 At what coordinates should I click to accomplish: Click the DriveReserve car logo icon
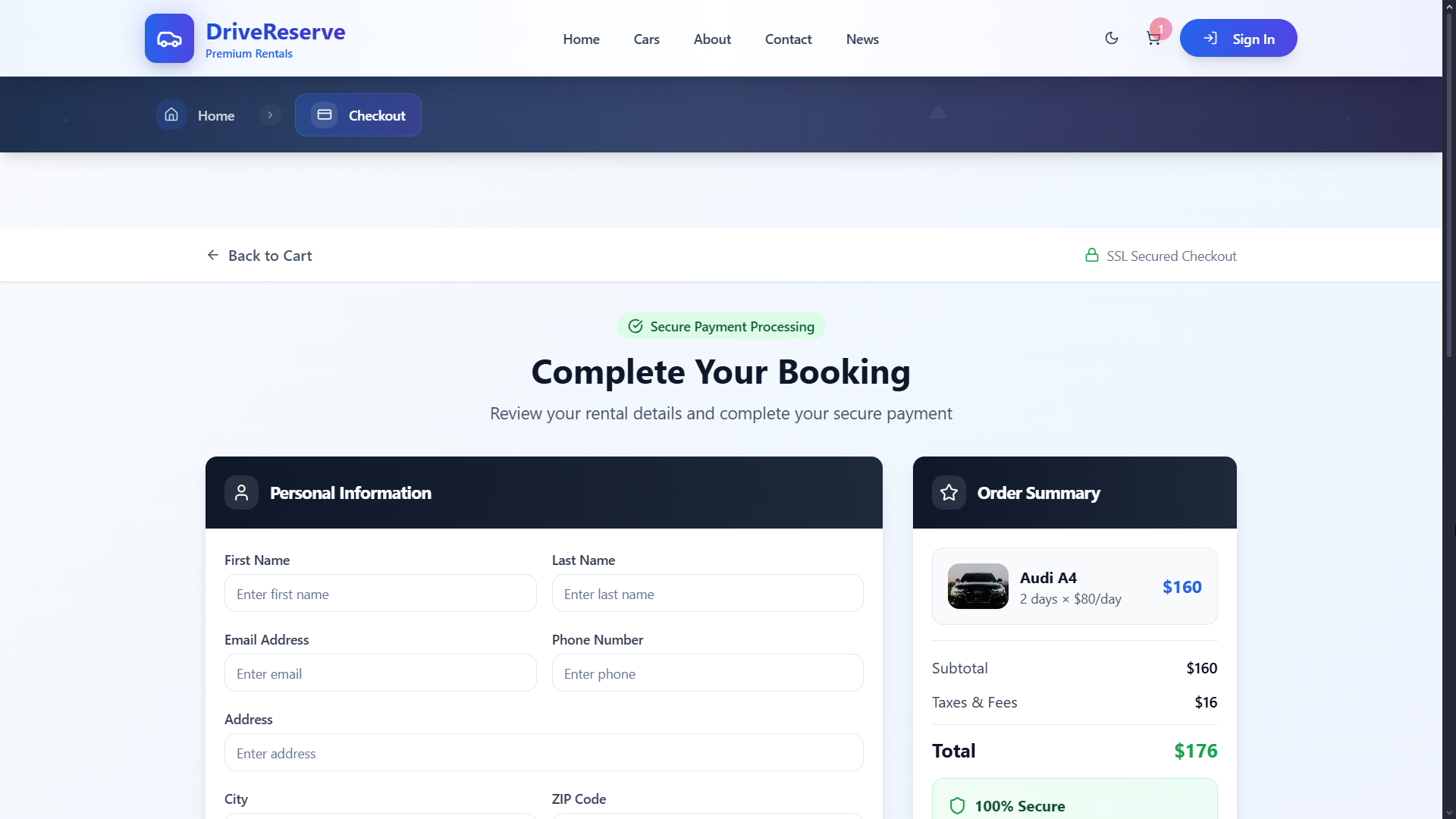169,39
